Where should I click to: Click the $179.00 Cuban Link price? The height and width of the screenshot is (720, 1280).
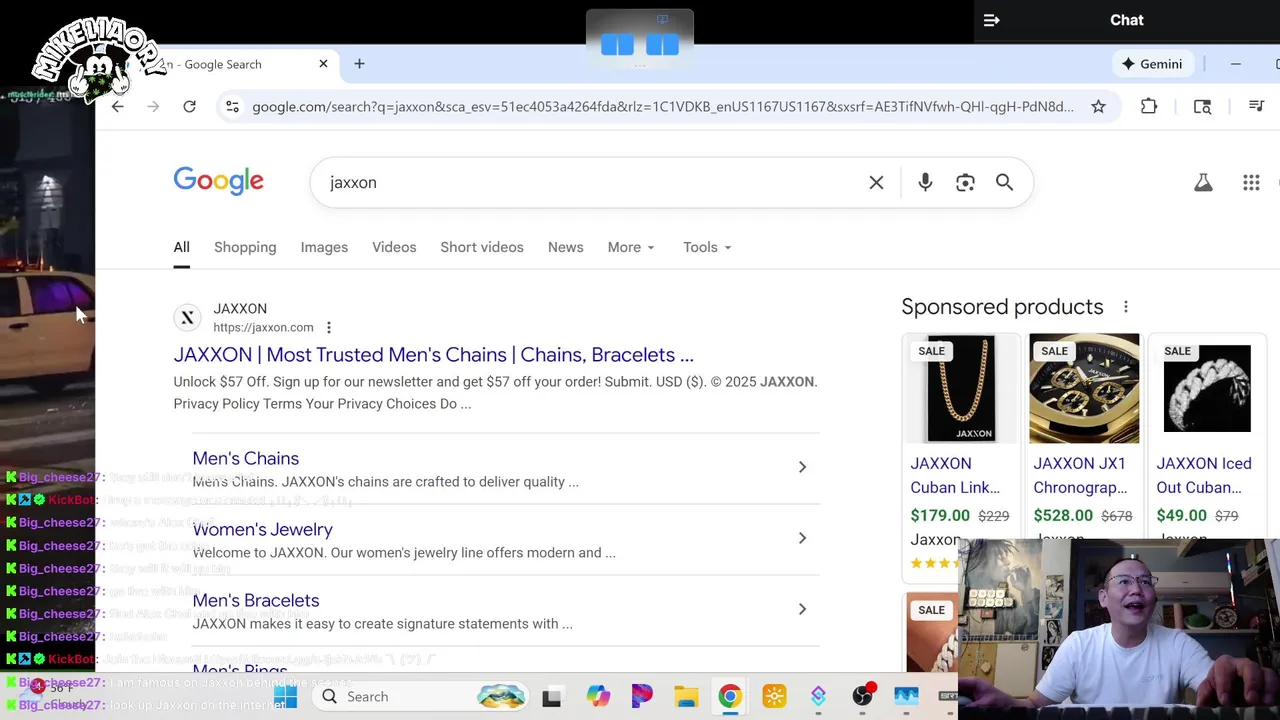[x=940, y=515]
